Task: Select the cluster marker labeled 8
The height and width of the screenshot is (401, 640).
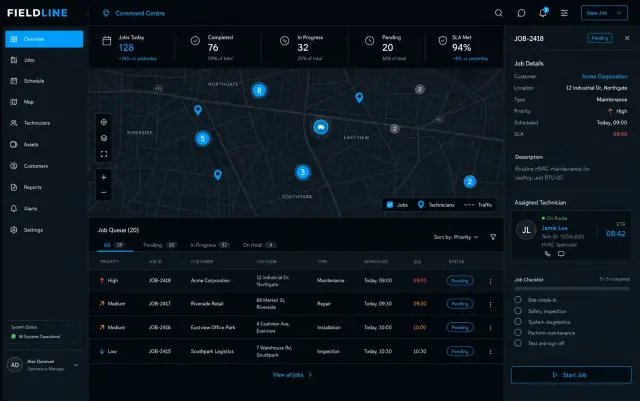Action: pos(259,90)
